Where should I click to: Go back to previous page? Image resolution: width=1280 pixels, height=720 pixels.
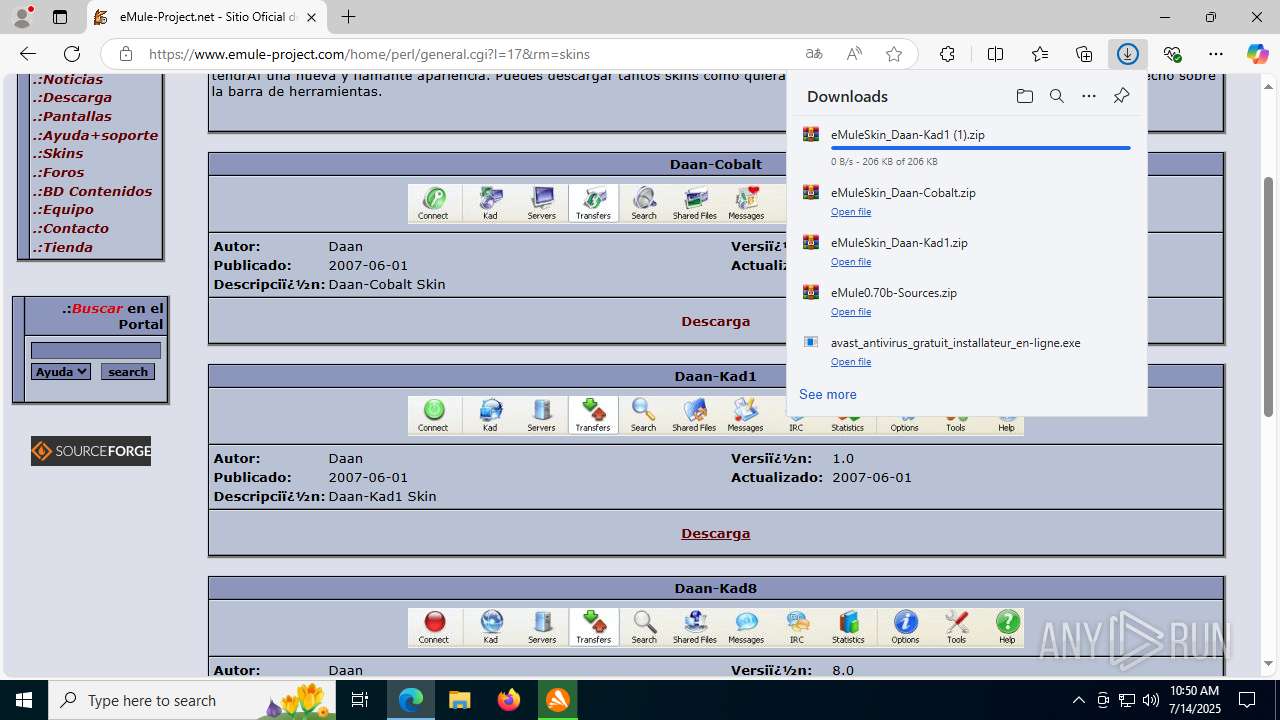[x=28, y=54]
